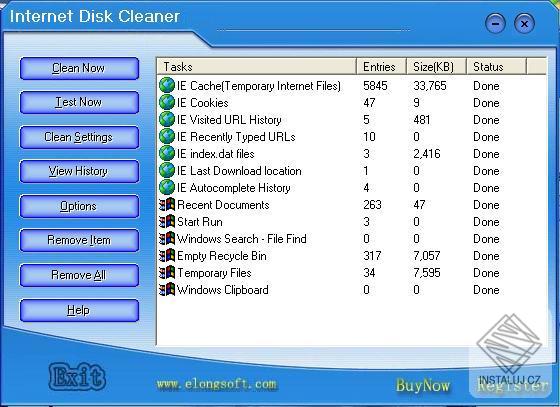Close the Internet Disk Cleaner window
The width and height of the screenshot is (560, 407).
(x=524, y=24)
